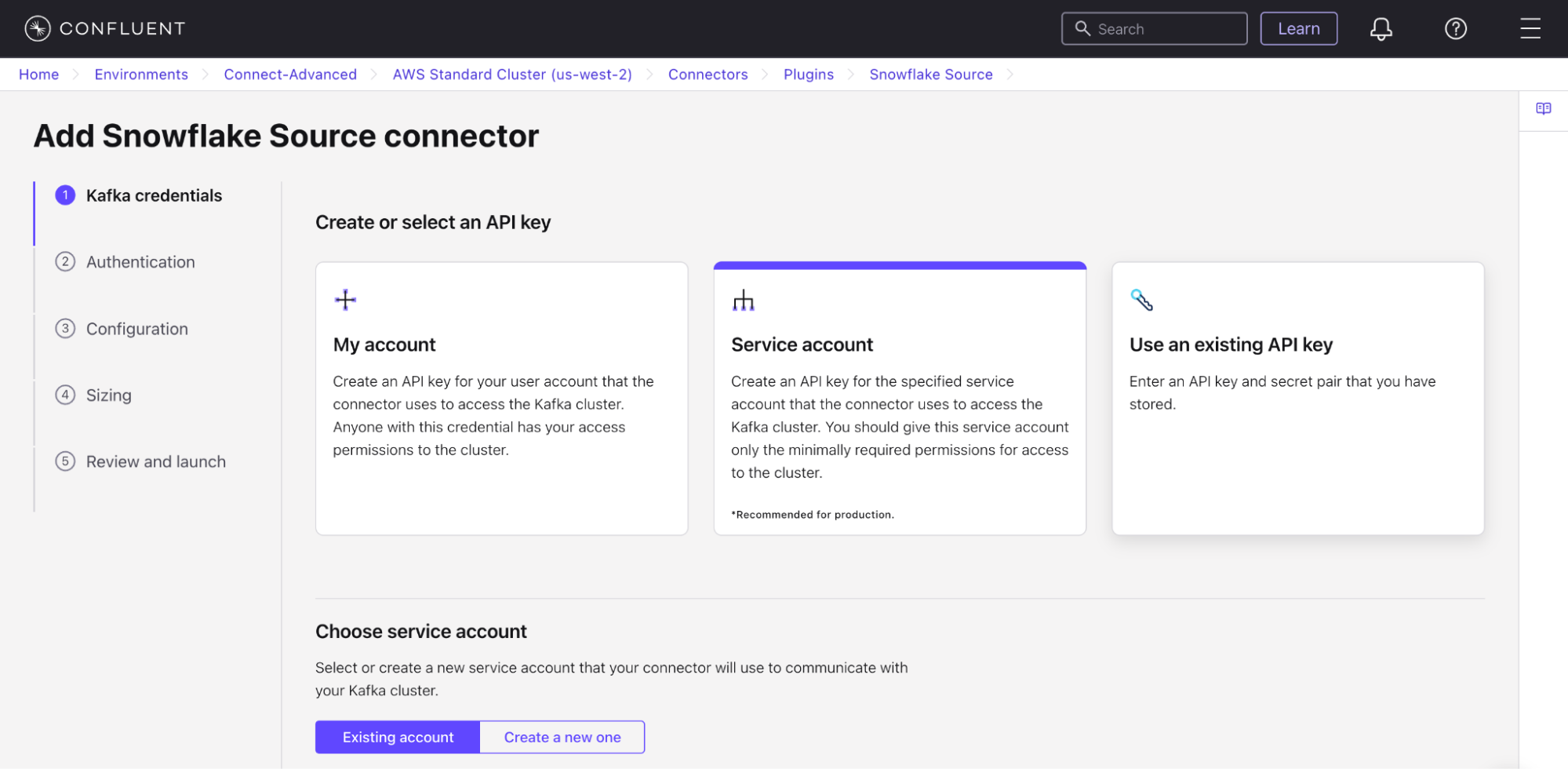Image resolution: width=1568 pixels, height=769 pixels.
Task: Click the CONFLUENT wordmark text
Action: (122, 29)
